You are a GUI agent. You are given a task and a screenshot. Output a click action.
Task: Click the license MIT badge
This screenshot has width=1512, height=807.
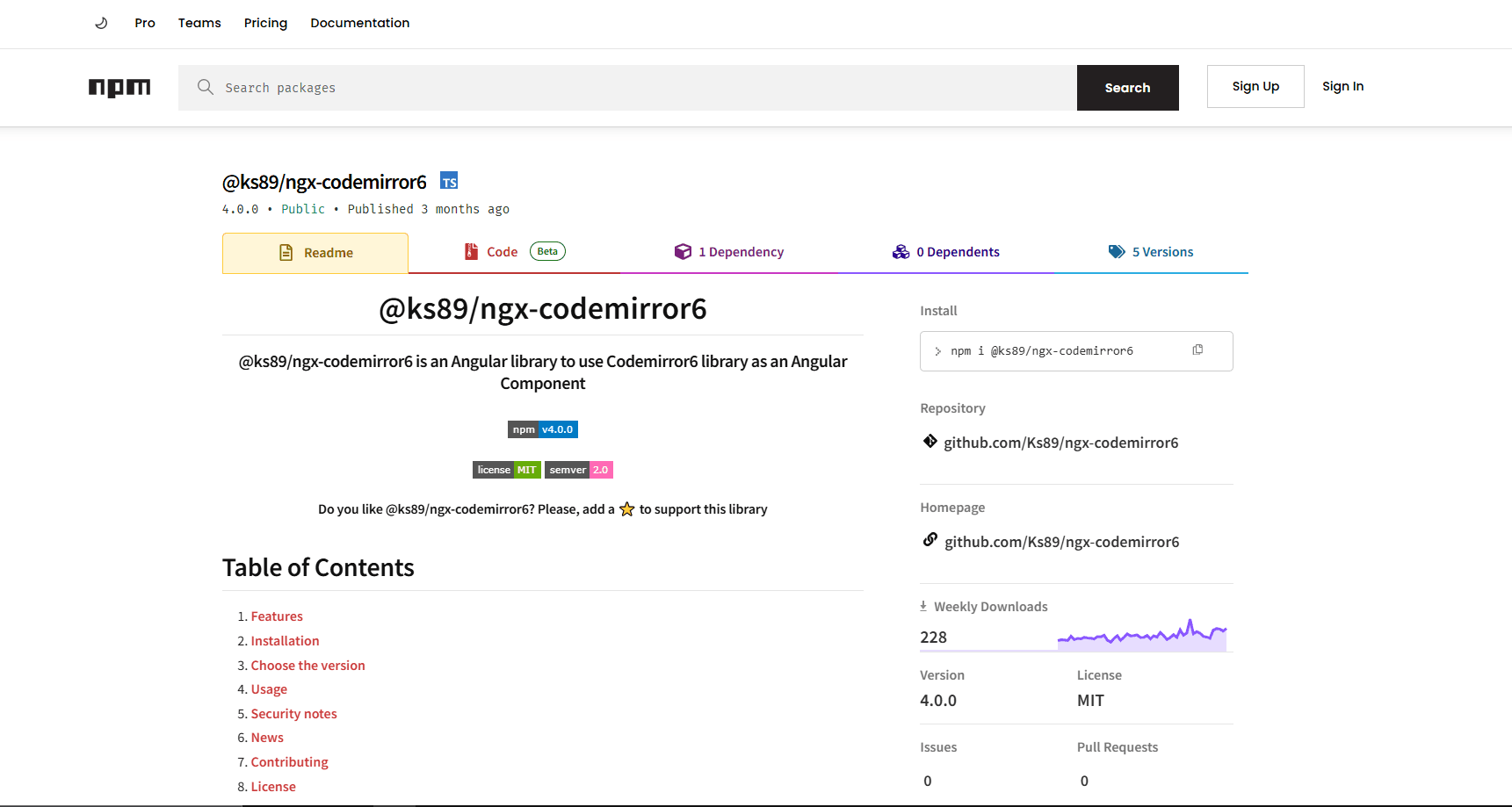click(507, 470)
